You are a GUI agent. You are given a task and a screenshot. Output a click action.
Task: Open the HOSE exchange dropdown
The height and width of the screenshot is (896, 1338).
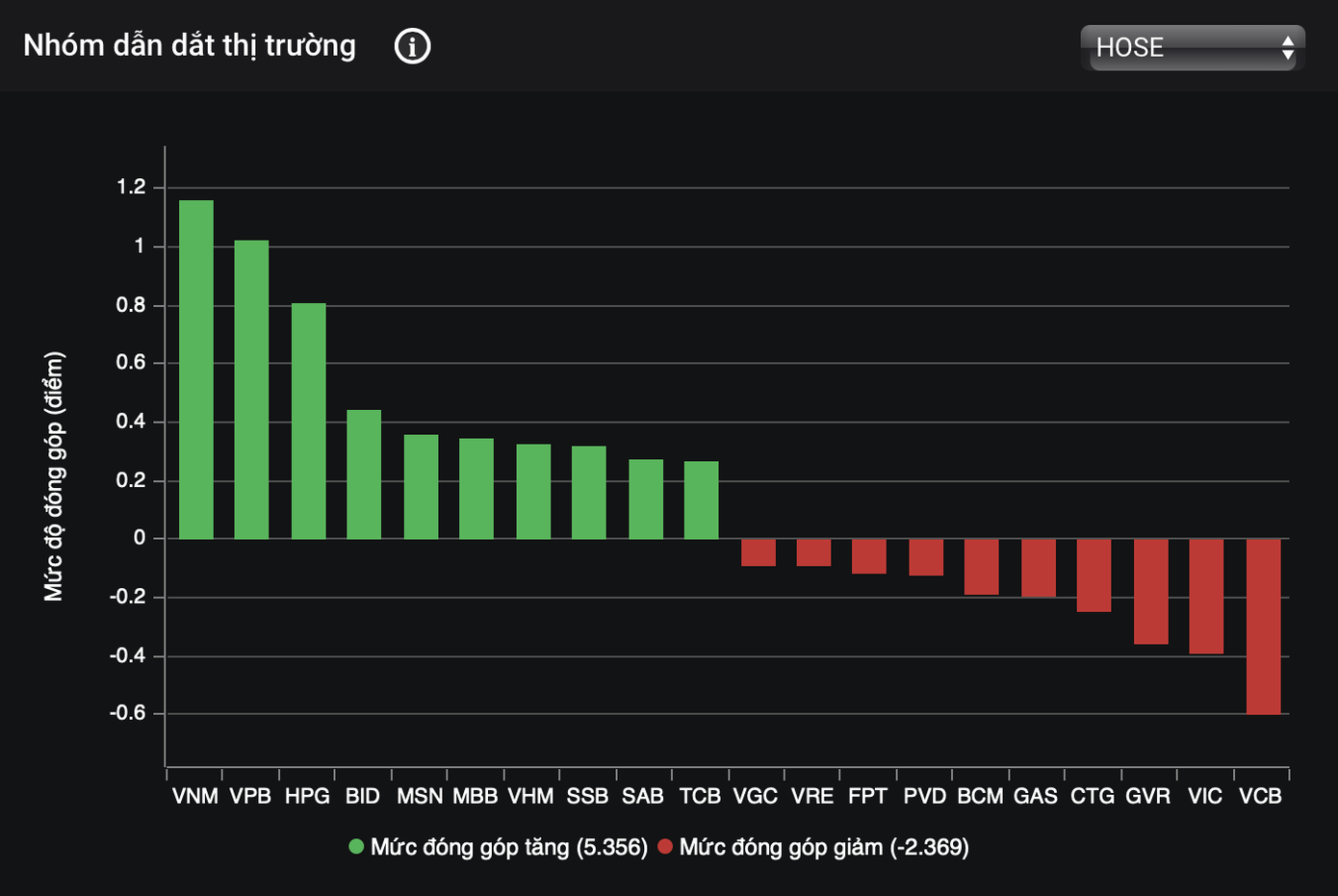(1192, 47)
